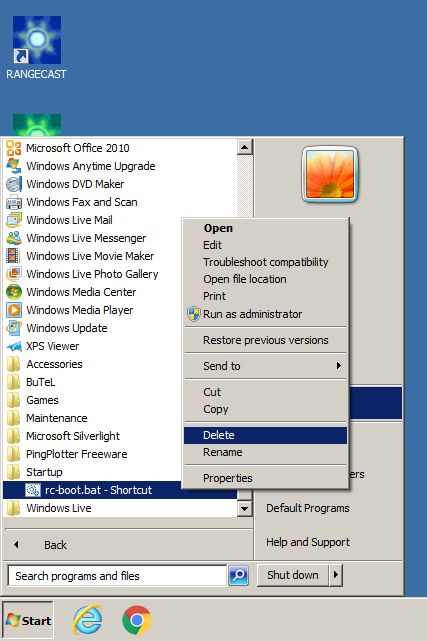Open the Microsoft Office 2010 icon

coord(14,148)
